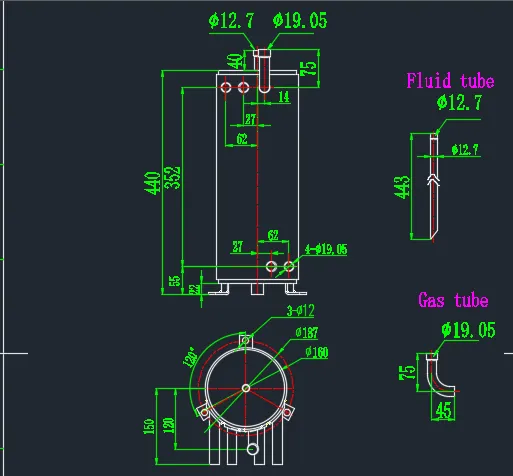Select the "4-ø19.05" hole callout
This screenshot has height=476, width=513.
[326, 249]
